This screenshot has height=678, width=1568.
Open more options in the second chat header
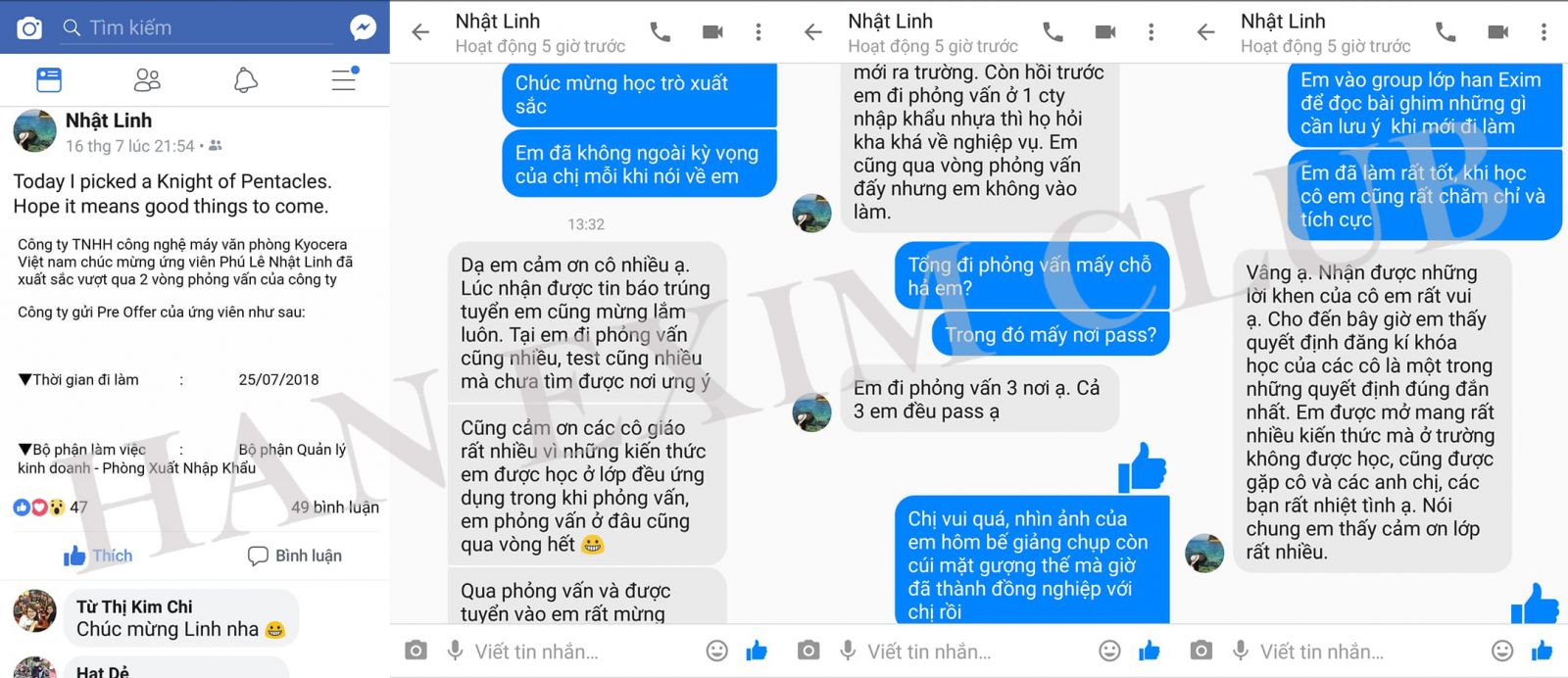pos(1151,32)
